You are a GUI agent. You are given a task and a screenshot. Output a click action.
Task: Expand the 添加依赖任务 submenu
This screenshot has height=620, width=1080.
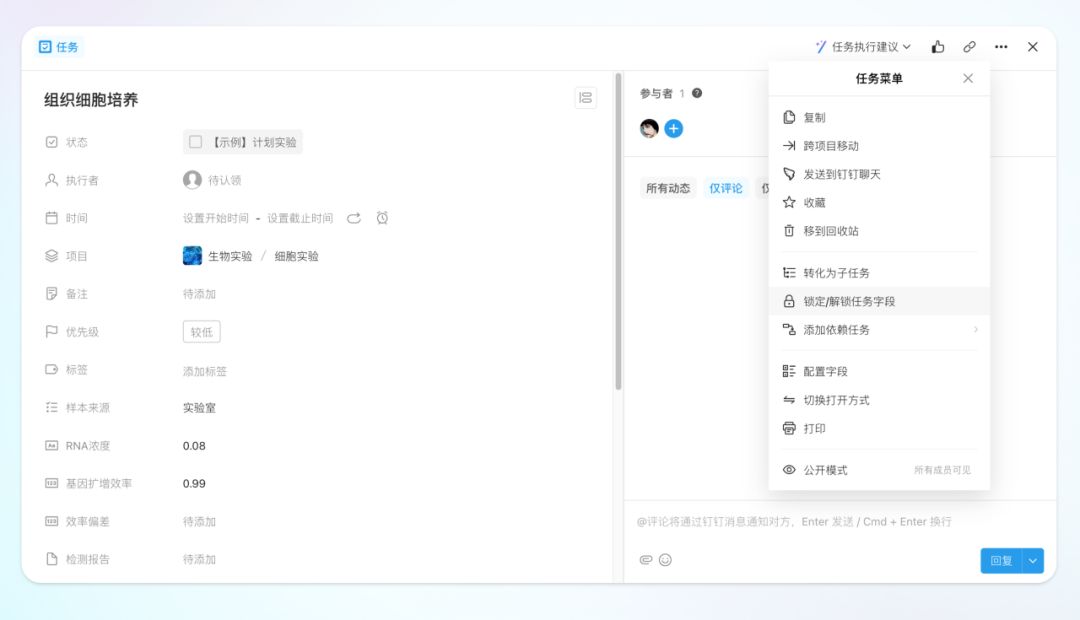coord(879,329)
